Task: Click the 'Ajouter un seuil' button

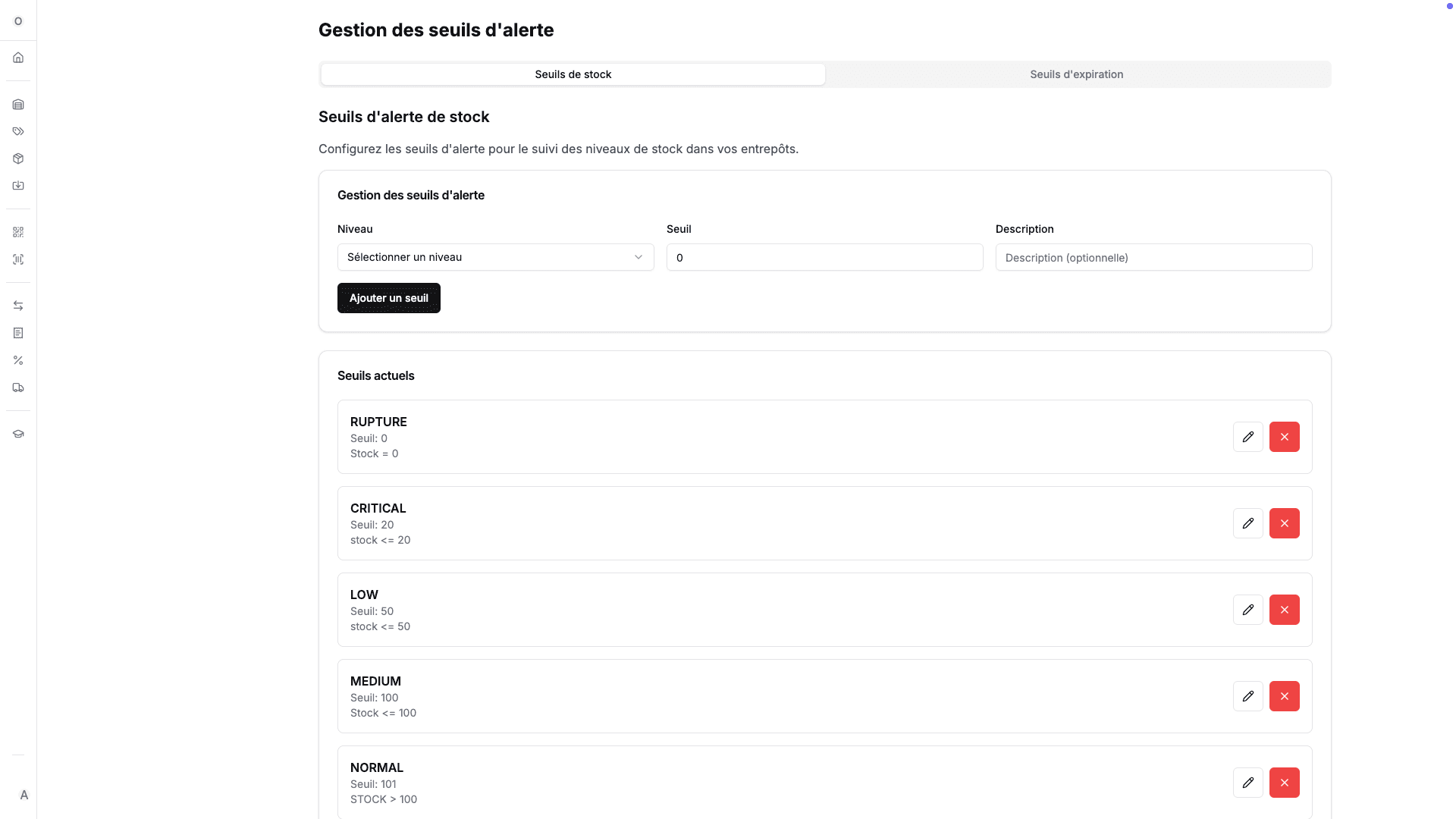Action: [x=388, y=298]
